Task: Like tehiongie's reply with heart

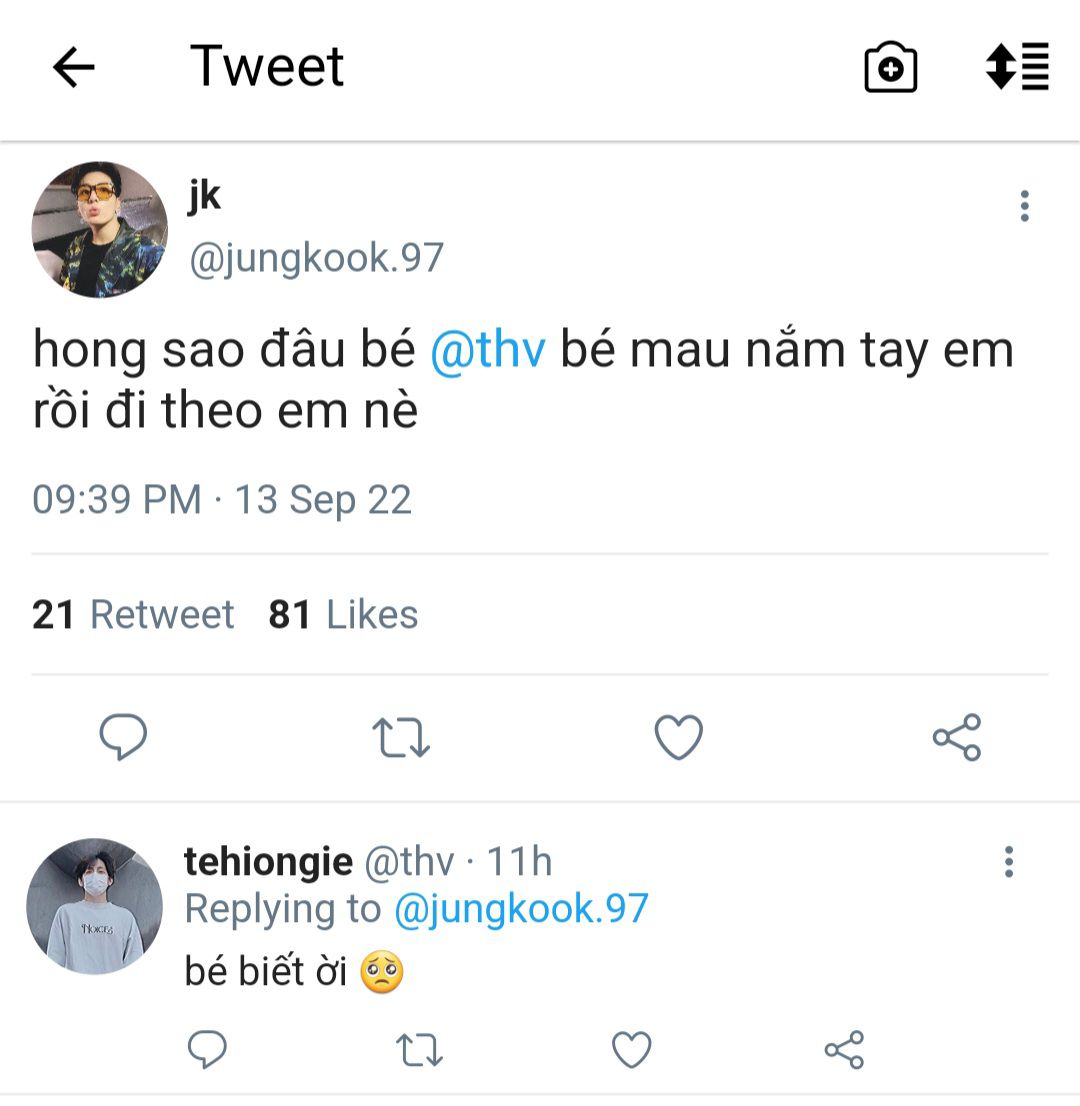Action: pyautogui.click(x=632, y=1050)
